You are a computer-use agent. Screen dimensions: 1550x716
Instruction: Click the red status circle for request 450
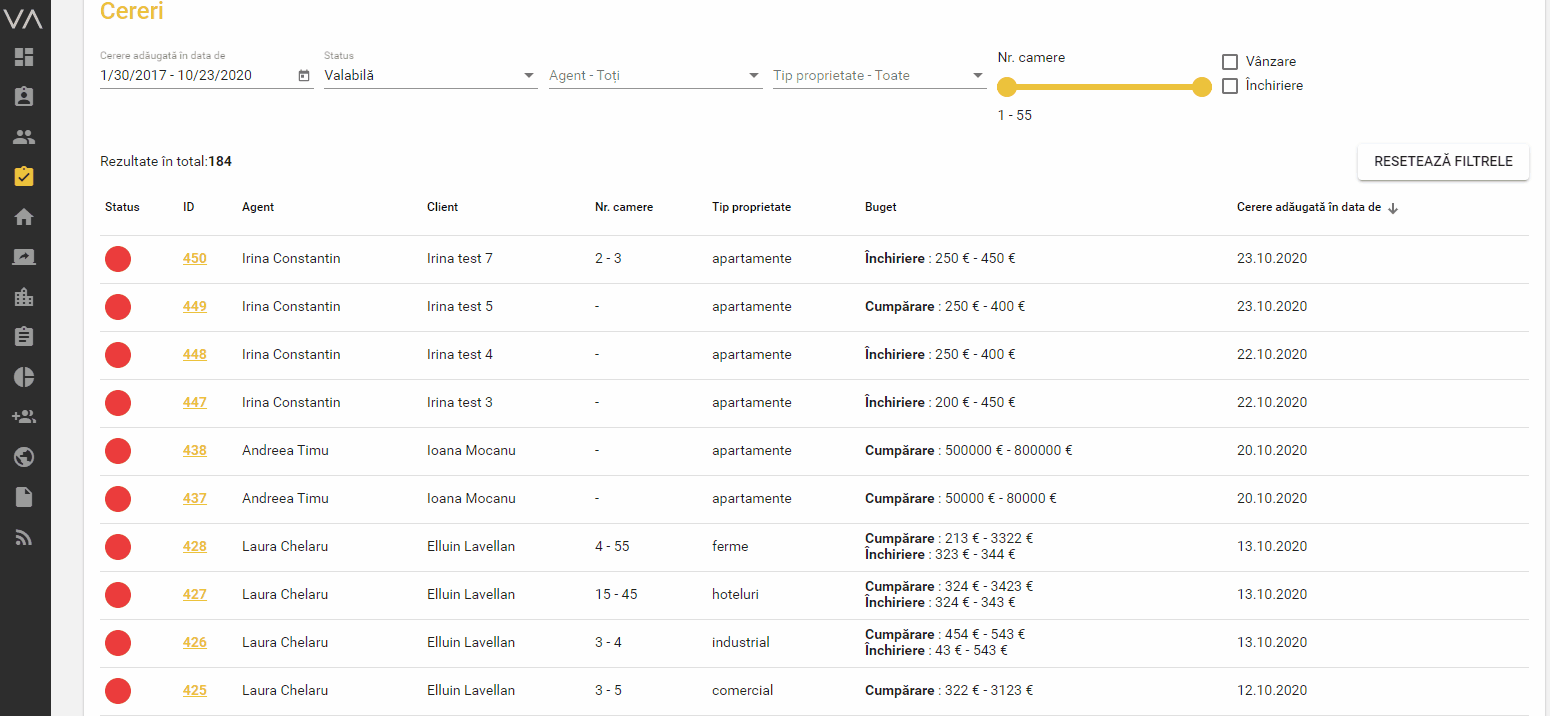coord(118,259)
